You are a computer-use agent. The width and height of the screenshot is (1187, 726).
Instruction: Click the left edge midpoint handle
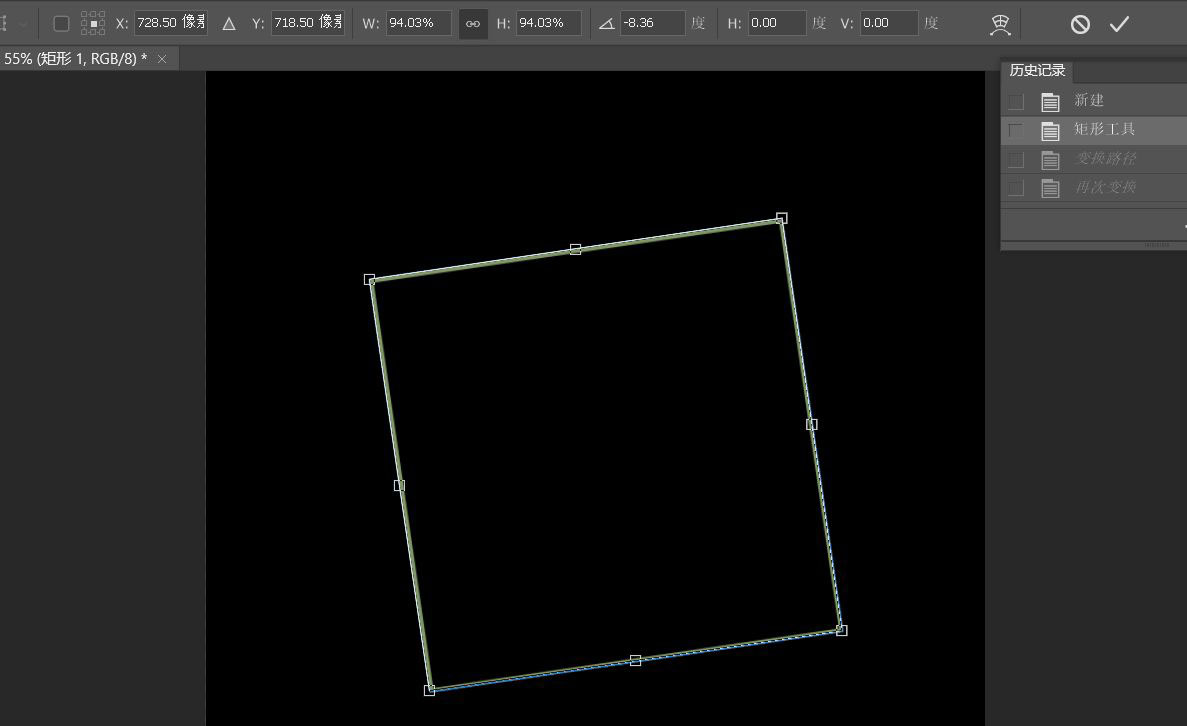click(399, 485)
